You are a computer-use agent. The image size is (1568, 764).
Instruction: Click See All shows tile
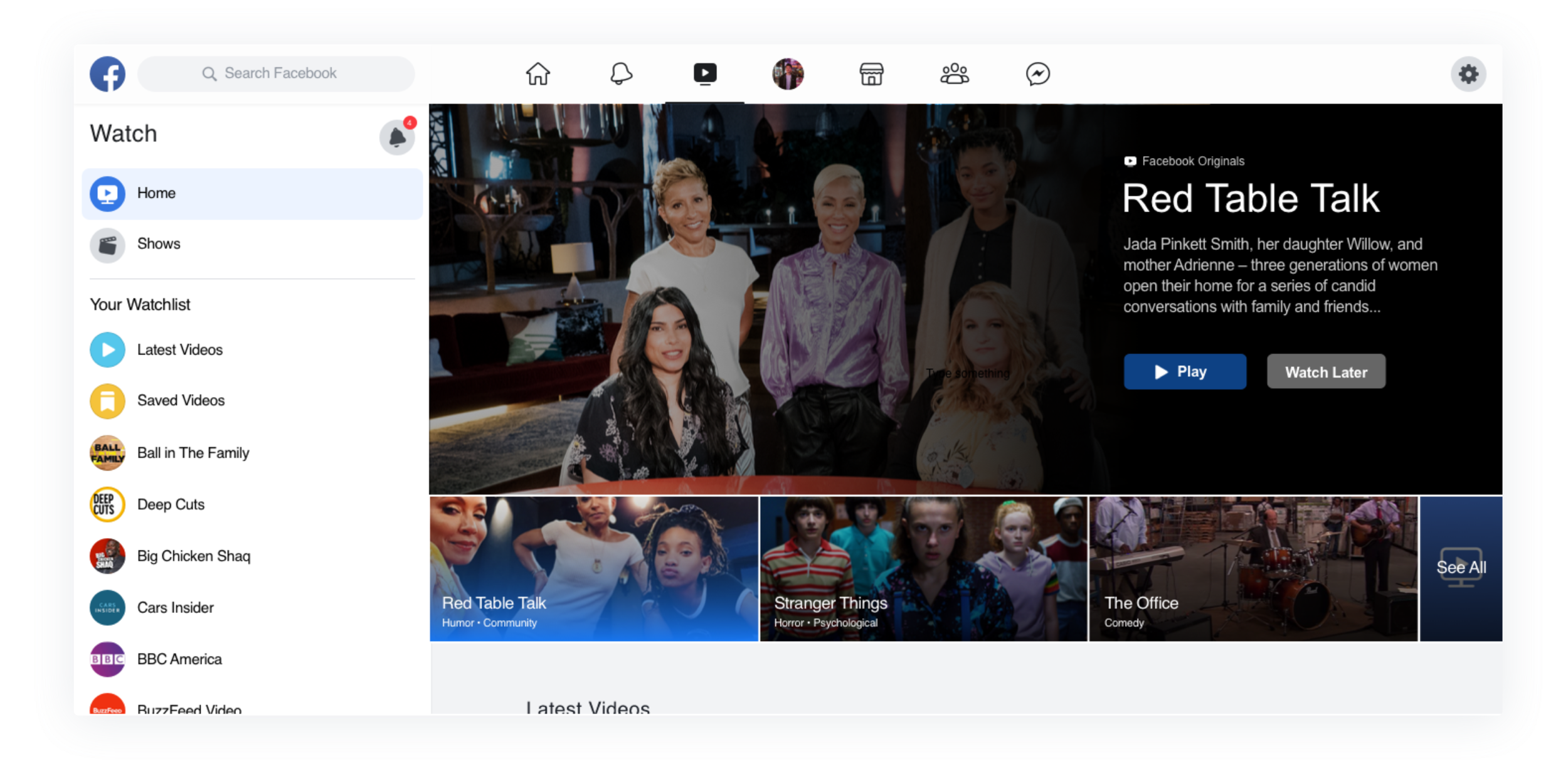pyautogui.click(x=1461, y=569)
